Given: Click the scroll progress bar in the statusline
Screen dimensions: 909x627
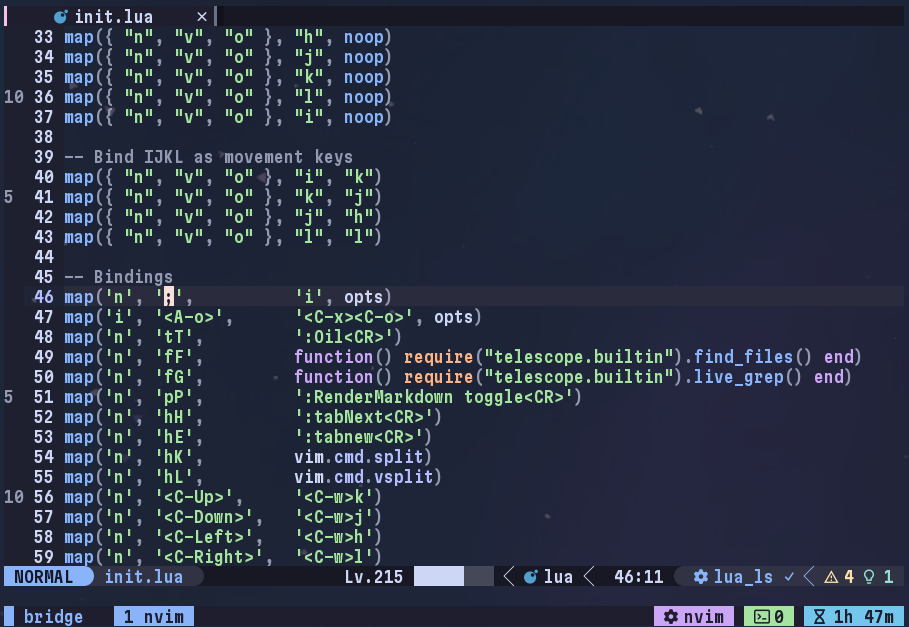Looking at the screenshot, I should (453, 577).
